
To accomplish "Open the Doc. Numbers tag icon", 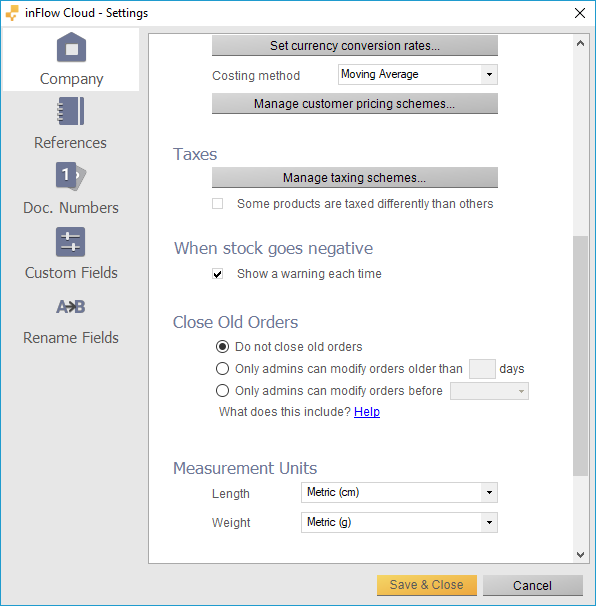I will click(x=71, y=176).
